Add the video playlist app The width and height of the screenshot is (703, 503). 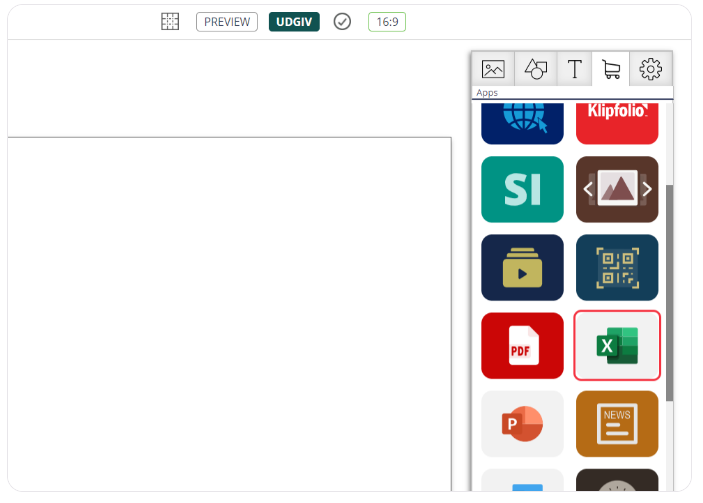point(522,268)
